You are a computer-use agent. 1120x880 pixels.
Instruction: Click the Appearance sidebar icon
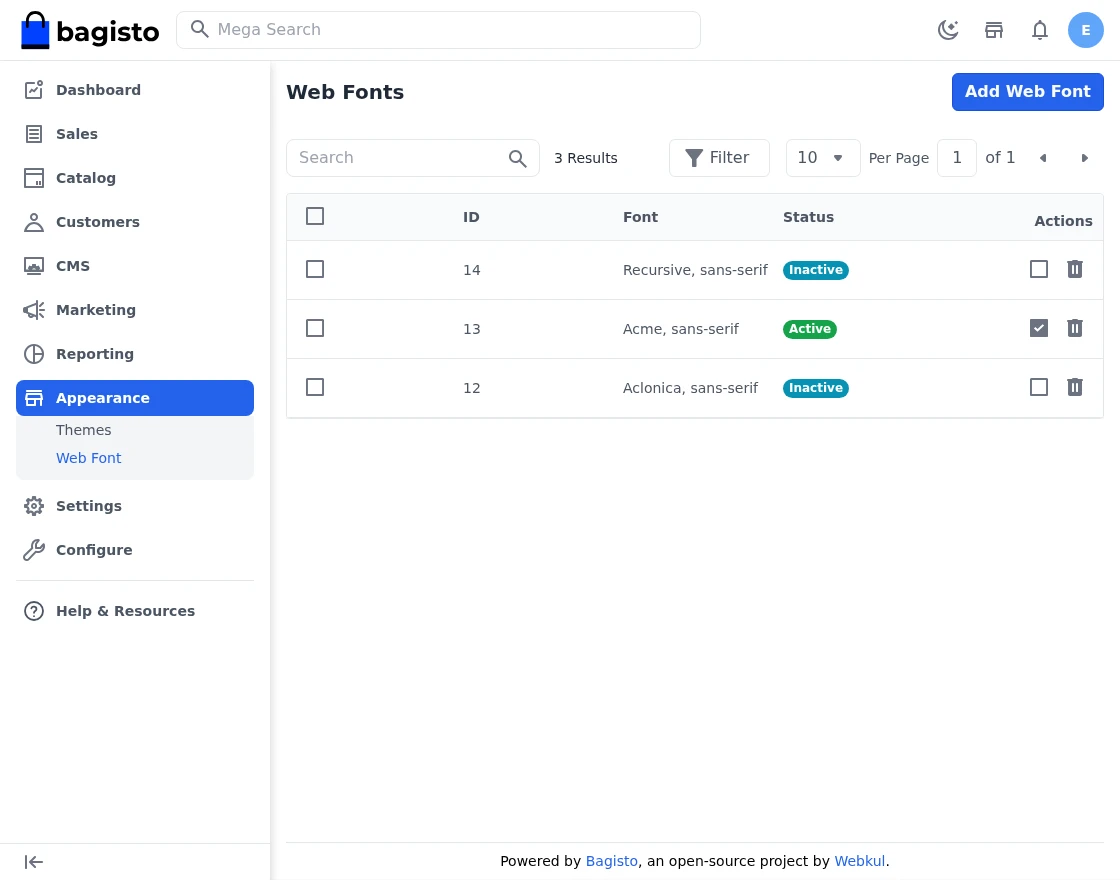(34, 398)
